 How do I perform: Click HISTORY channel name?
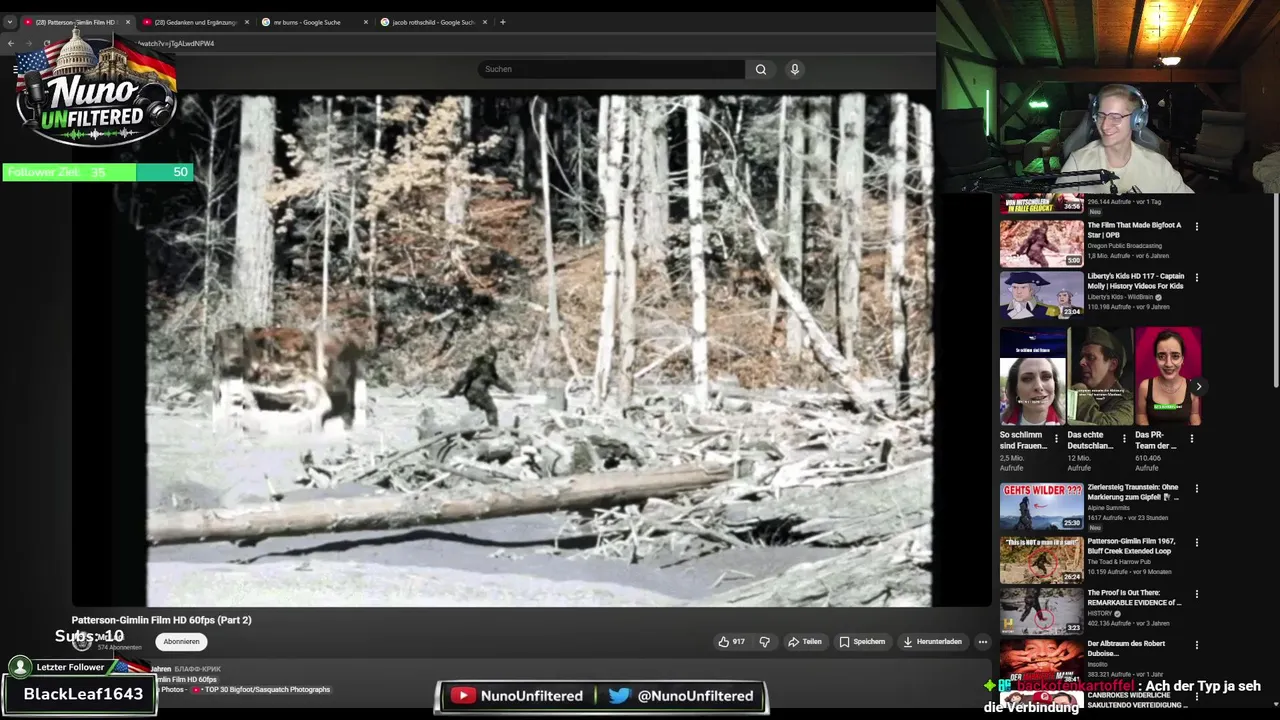1102,613
